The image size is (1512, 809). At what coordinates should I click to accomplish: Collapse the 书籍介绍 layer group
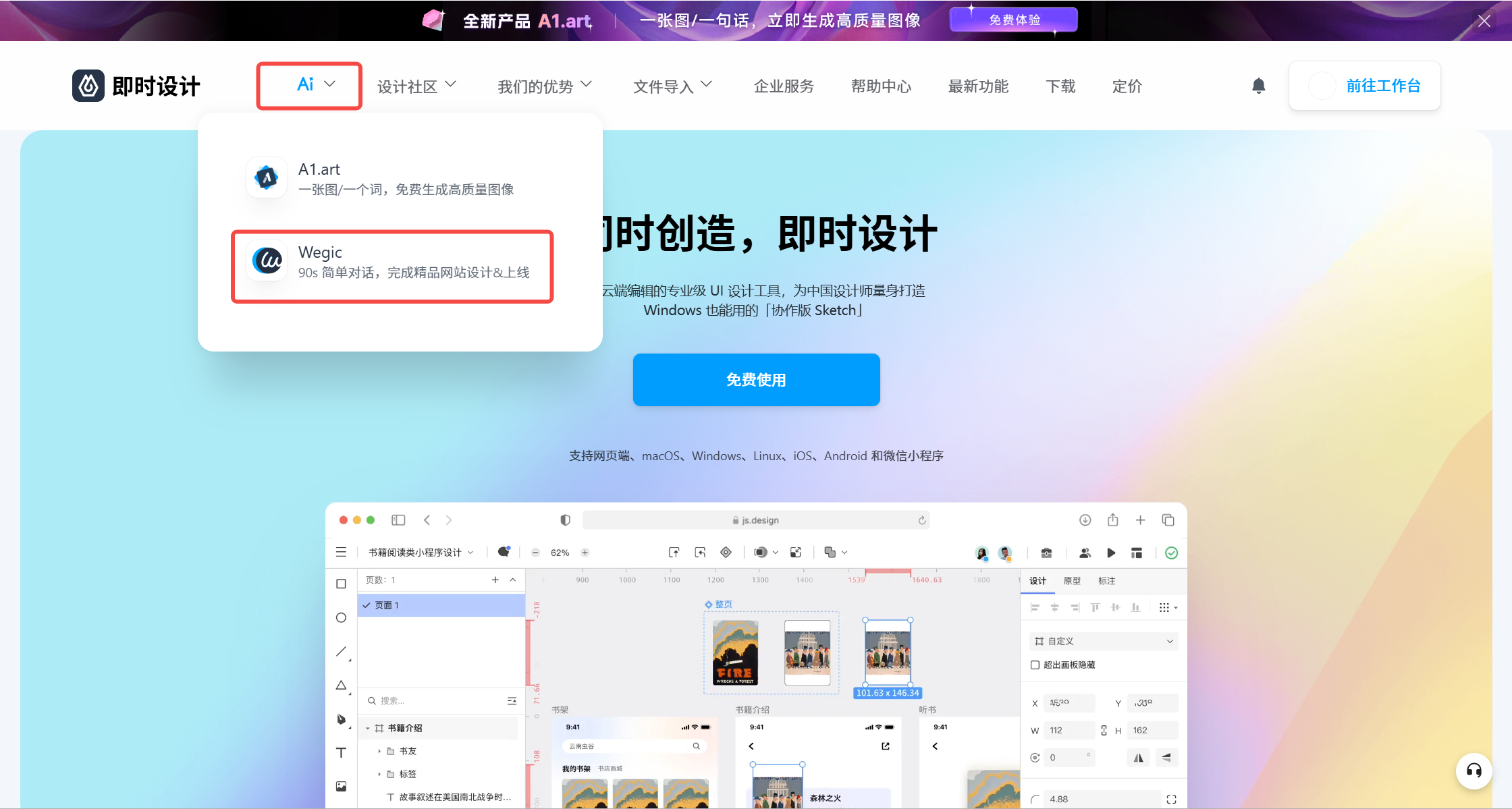point(368,728)
